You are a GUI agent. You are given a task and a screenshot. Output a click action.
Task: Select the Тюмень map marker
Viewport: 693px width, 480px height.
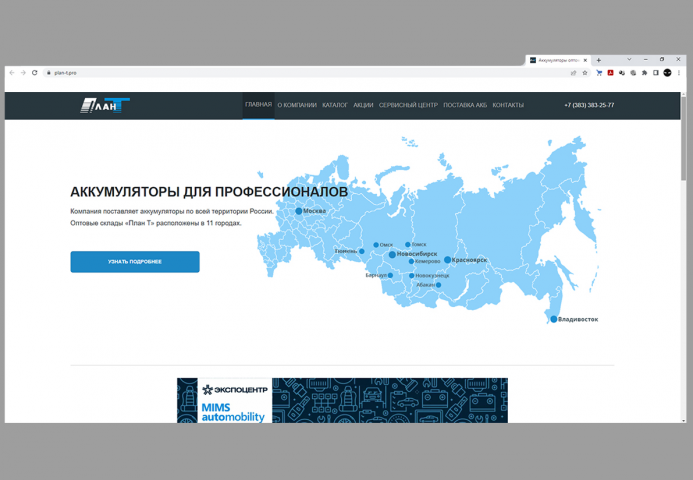(362, 251)
